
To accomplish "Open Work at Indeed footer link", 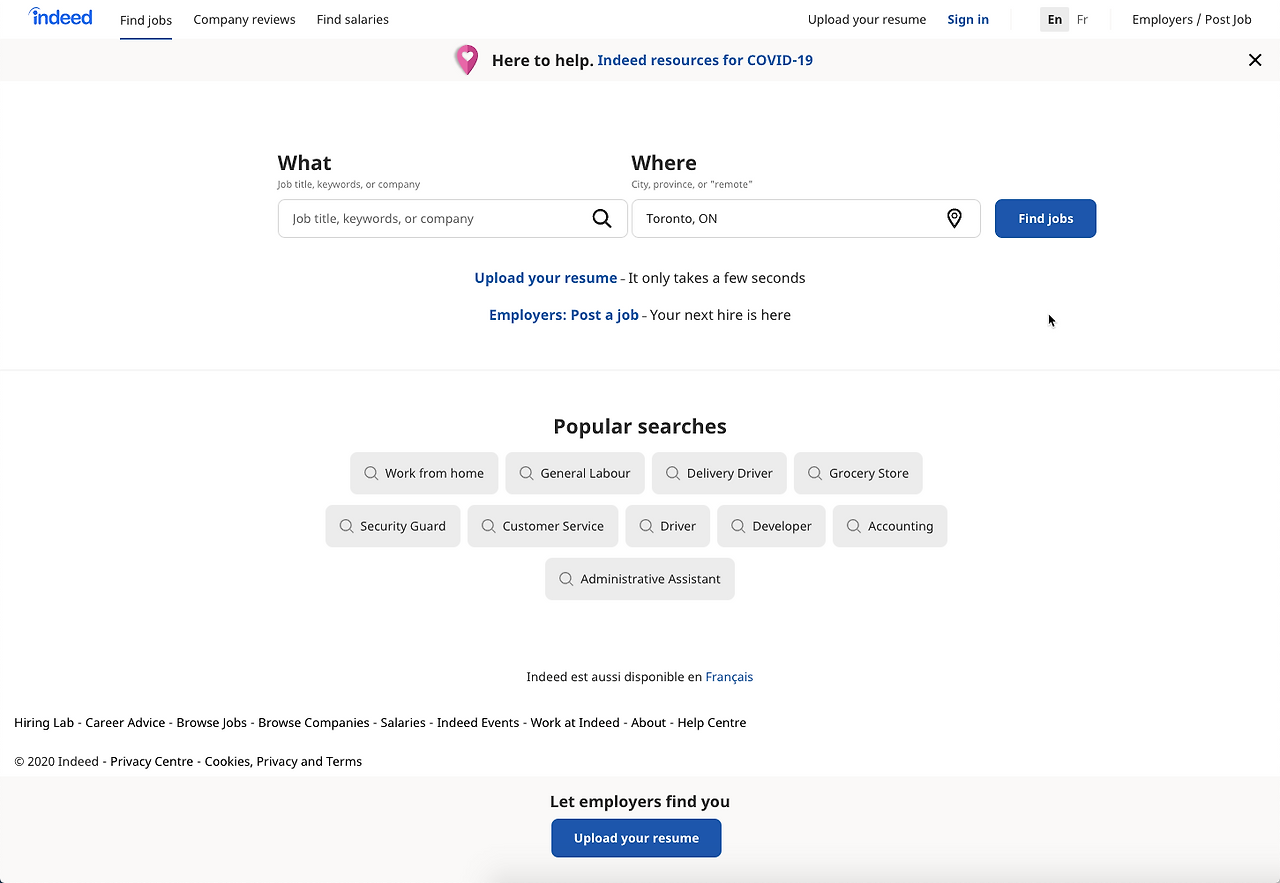I will [x=575, y=723].
